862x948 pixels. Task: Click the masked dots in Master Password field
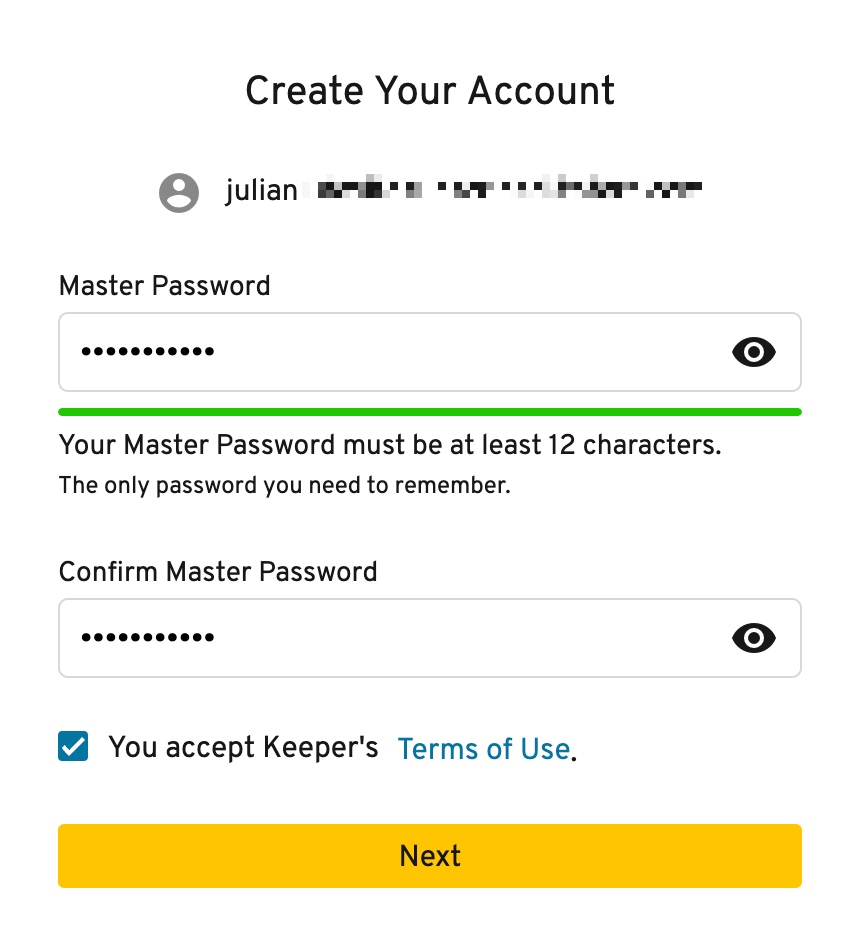coord(147,351)
